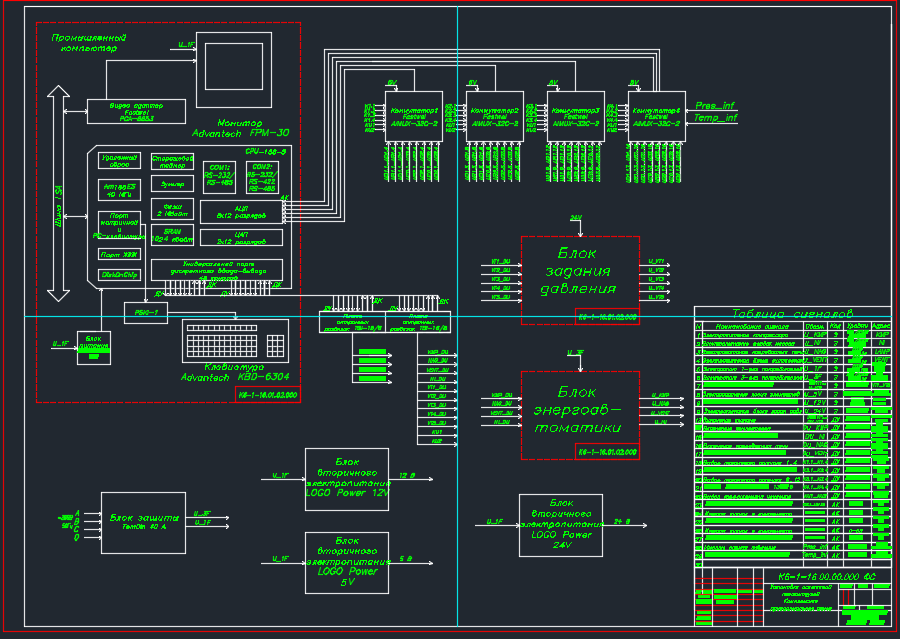Click the ISA bus double-headed arrow
Image resolution: width=900 pixels, height=639 pixels.
tap(58, 193)
